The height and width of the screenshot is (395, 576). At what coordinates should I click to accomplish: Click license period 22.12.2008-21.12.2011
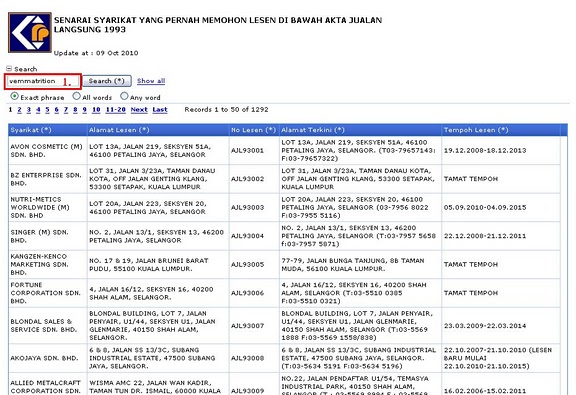click(485, 236)
